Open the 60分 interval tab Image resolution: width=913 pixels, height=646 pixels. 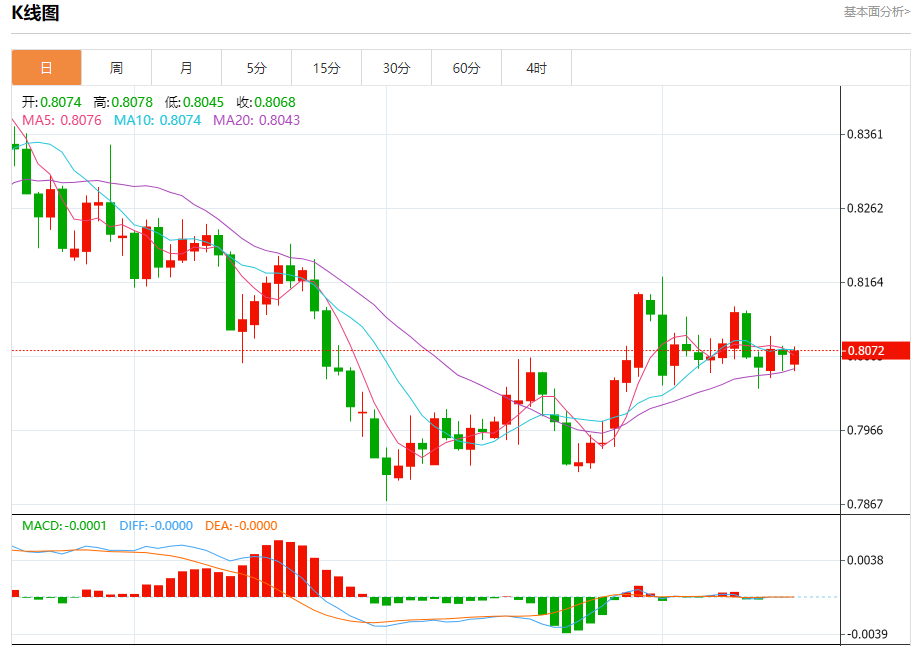(x=466, y=68)
